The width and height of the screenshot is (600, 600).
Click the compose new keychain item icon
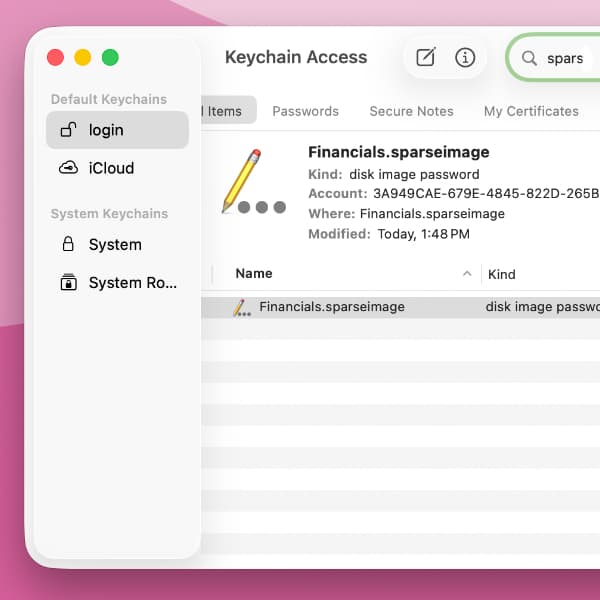point(426,57)
